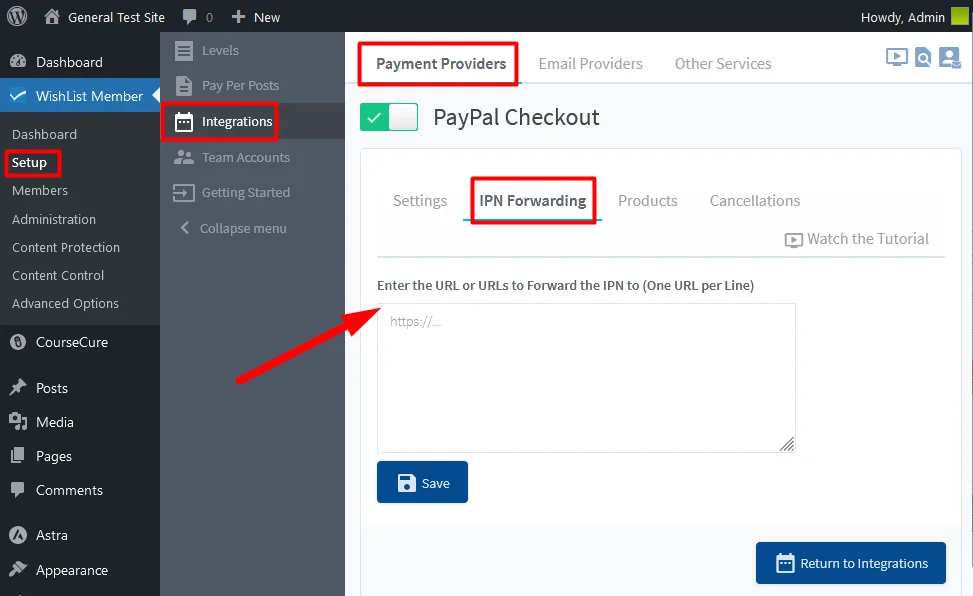The height and width of the screenshot is (596, 973).
Task: Switch to the Other Services tab
Action: pos(723,63)
